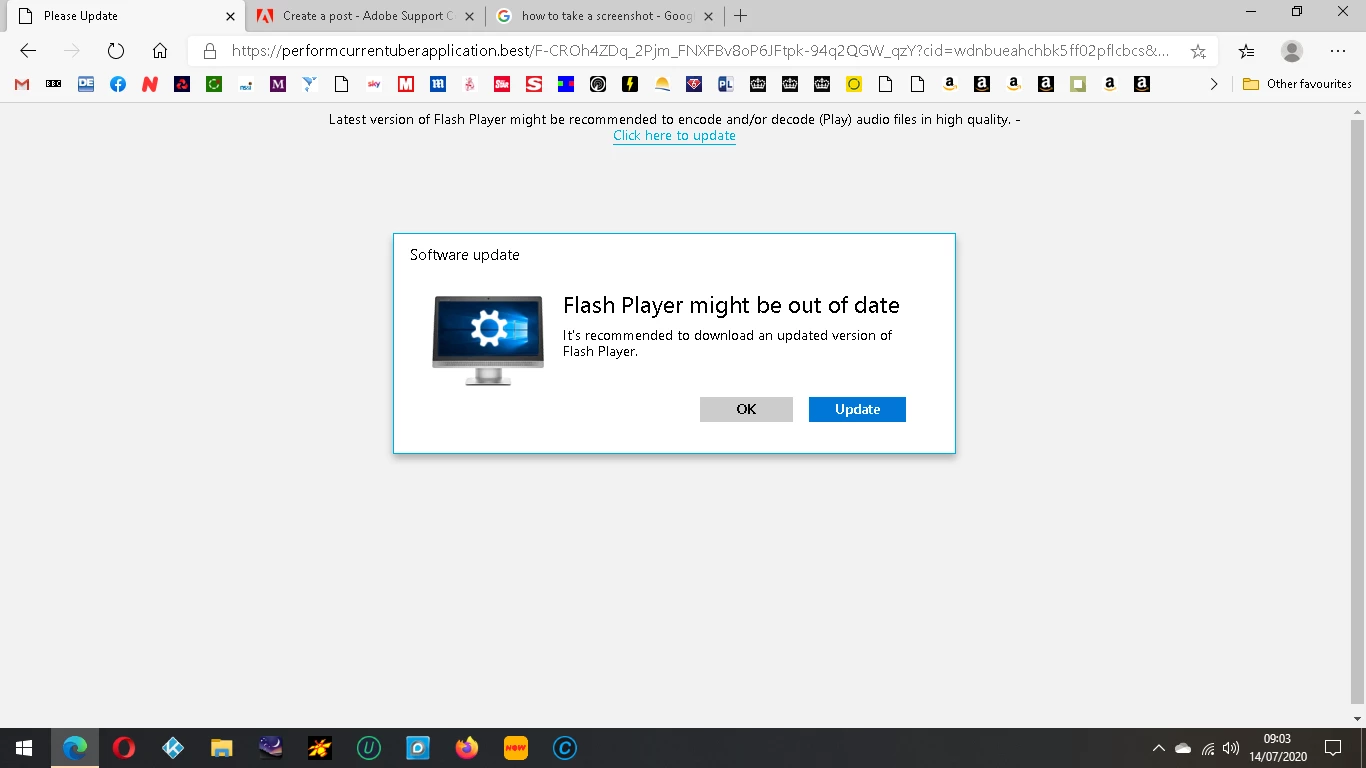Viewport: 1366px width, 768px height.
Task: Open the green circular C favourite
Action: pyautogui.click(x=214, y=85)
